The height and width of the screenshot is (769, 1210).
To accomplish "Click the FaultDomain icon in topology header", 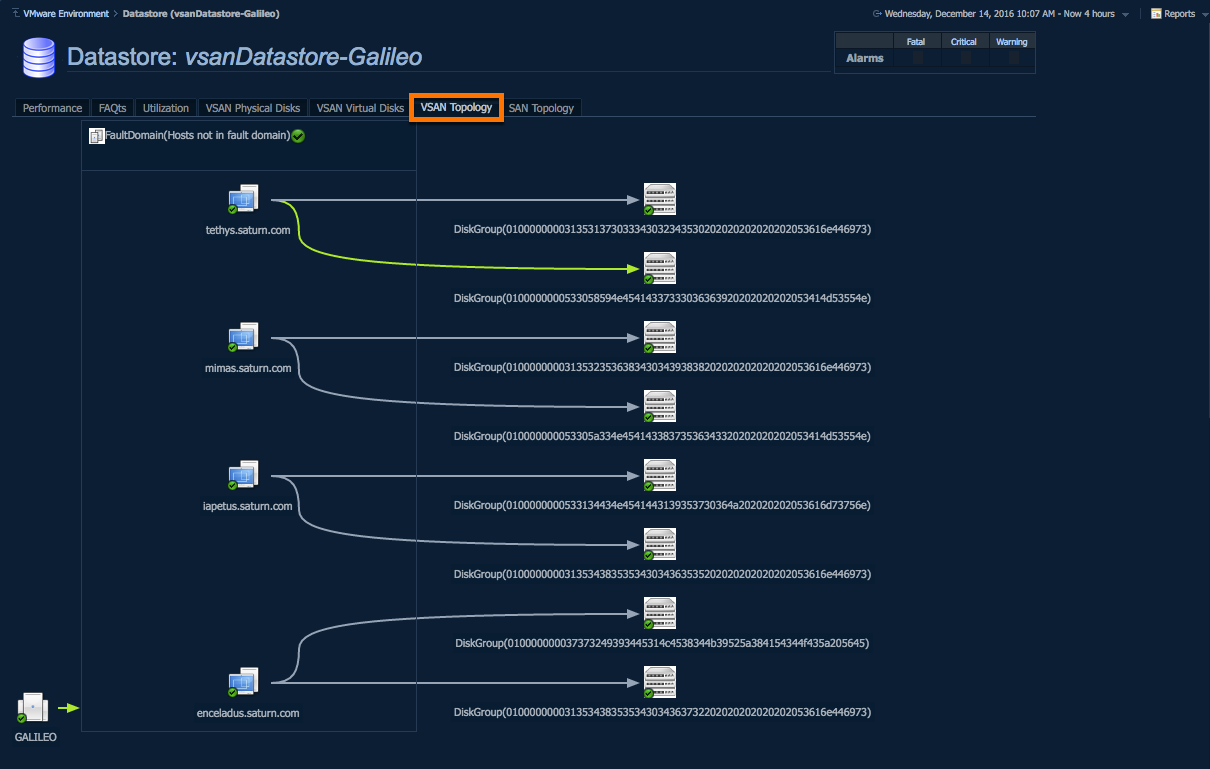I will (x=97, y=136).
